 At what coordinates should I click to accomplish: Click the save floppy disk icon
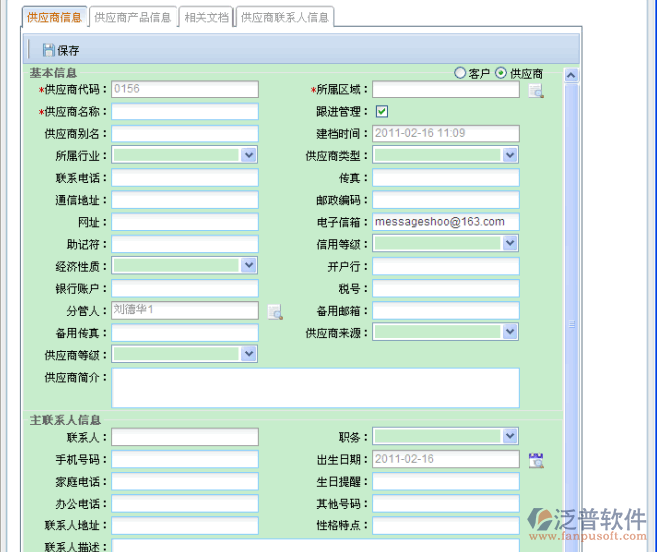[48, 50]
